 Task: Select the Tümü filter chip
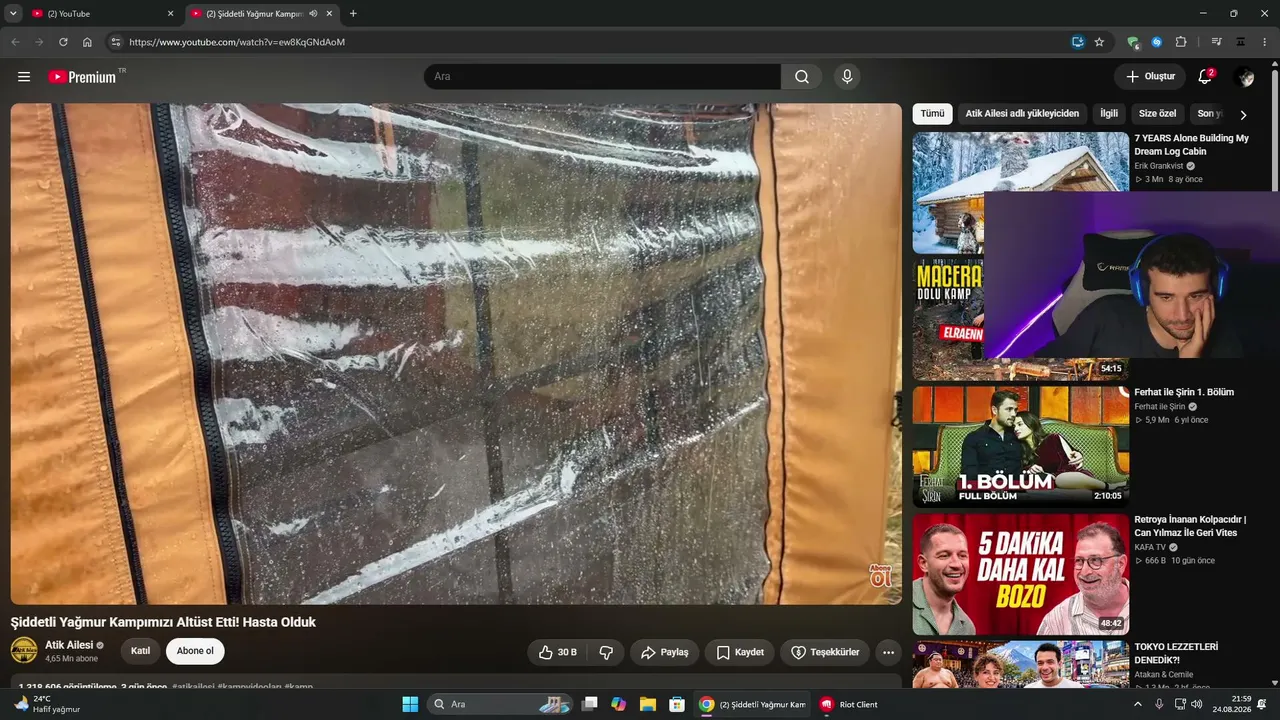(x=932, y=114)
